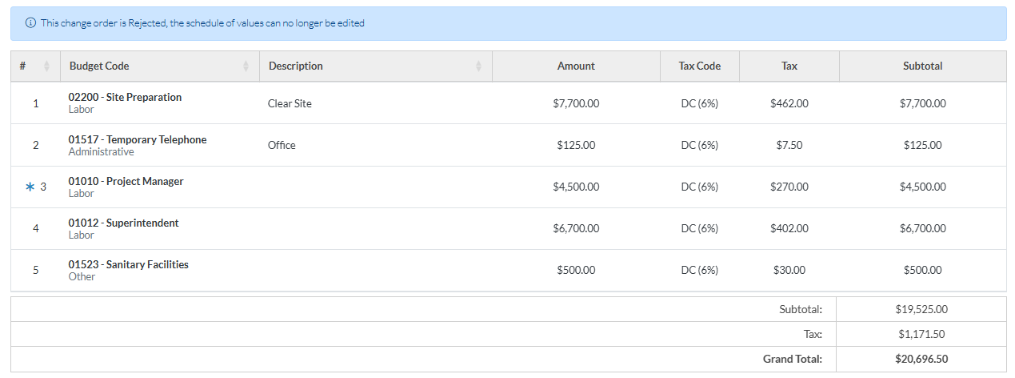Image resolution: width=1015 pixels, height=378 pixels.
Task: Select 01012 - Superintendent budget code
Action: tap(123, 223)
